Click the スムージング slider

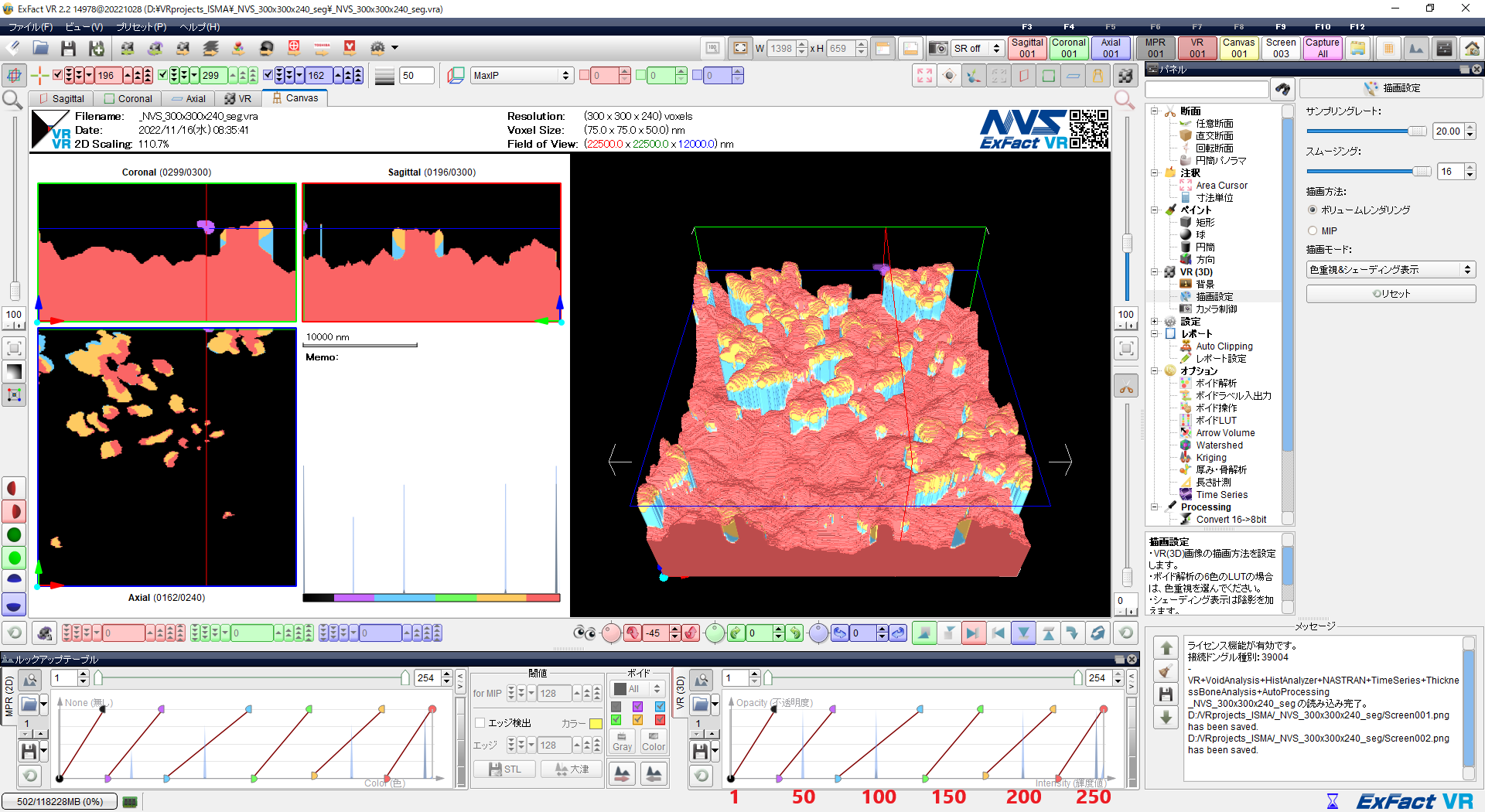(x=1369, y=172)
